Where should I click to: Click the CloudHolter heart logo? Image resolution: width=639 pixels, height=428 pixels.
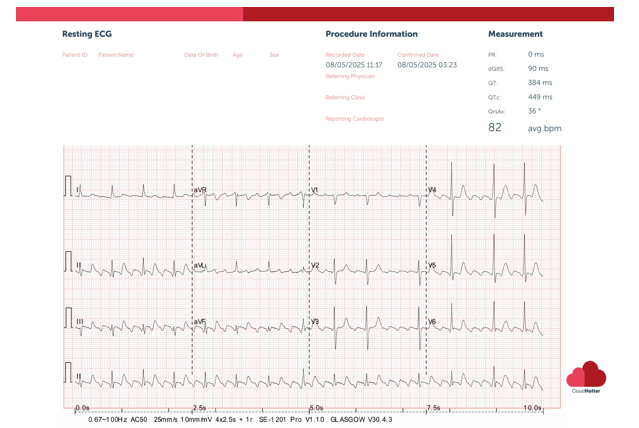(x=586, y=374)
